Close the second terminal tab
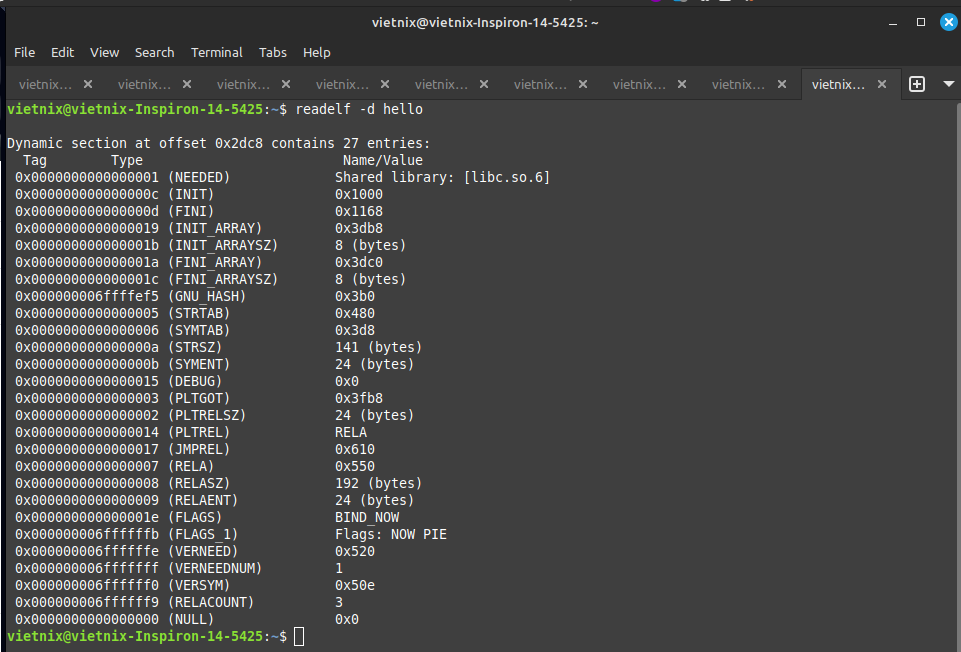961x652 pixels. [x=187, y=84]
